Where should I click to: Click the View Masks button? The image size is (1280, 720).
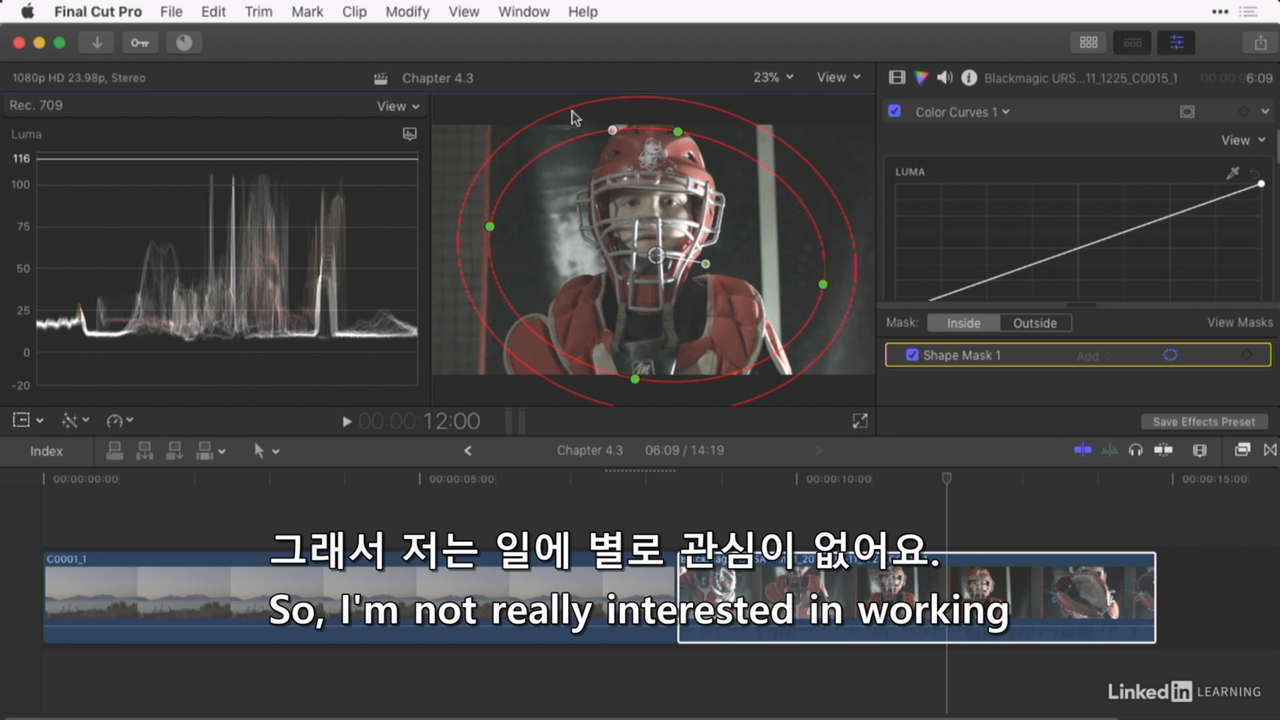click(x=1240, y=322)
